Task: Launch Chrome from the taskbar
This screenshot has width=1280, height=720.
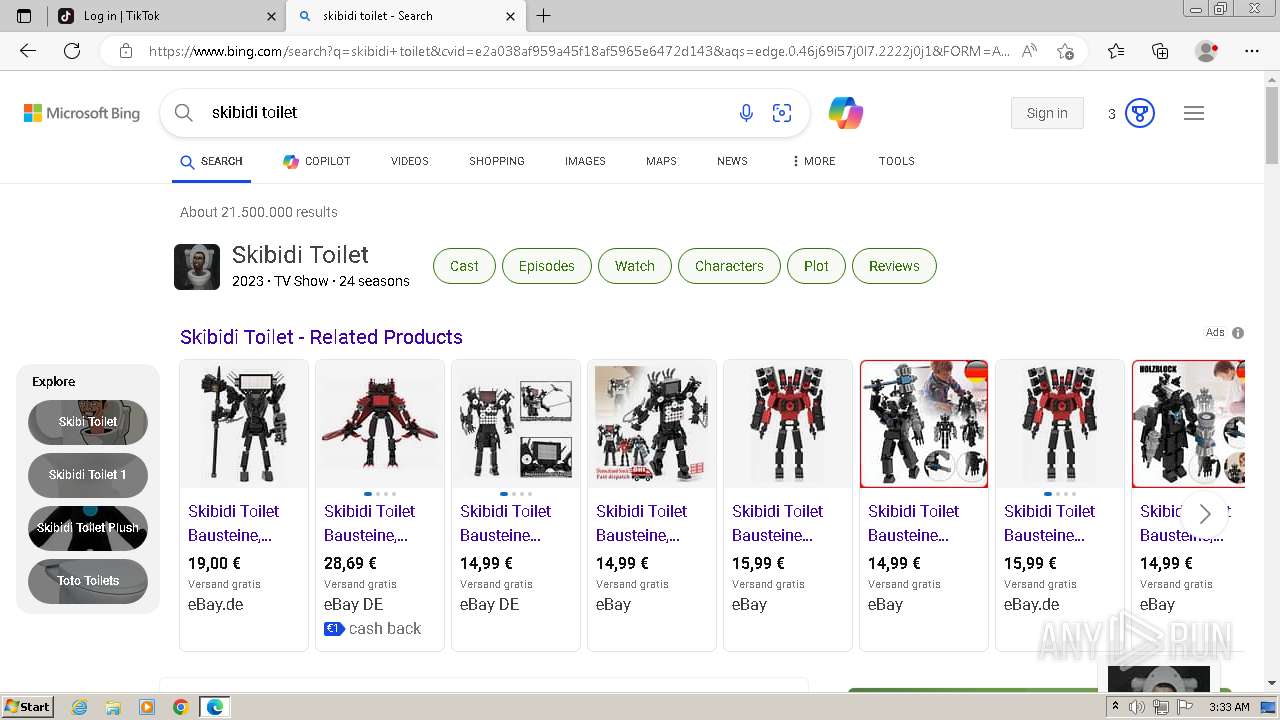Action: tap(180, 707)
